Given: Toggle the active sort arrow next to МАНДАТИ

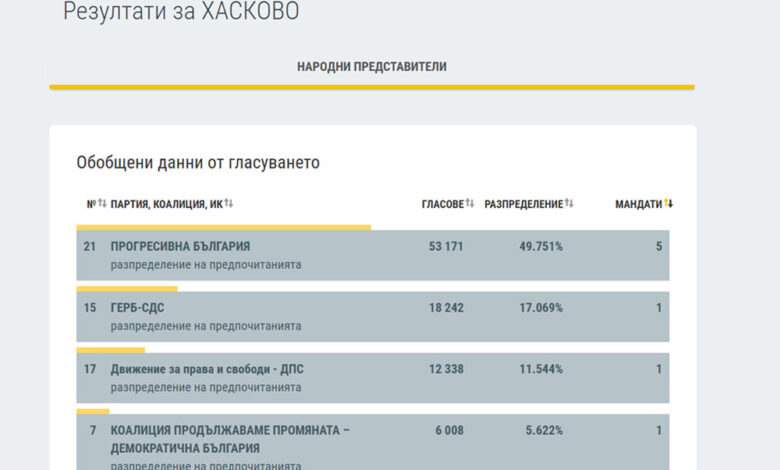Looking at the screenshot, I should (x=669, y=204).
